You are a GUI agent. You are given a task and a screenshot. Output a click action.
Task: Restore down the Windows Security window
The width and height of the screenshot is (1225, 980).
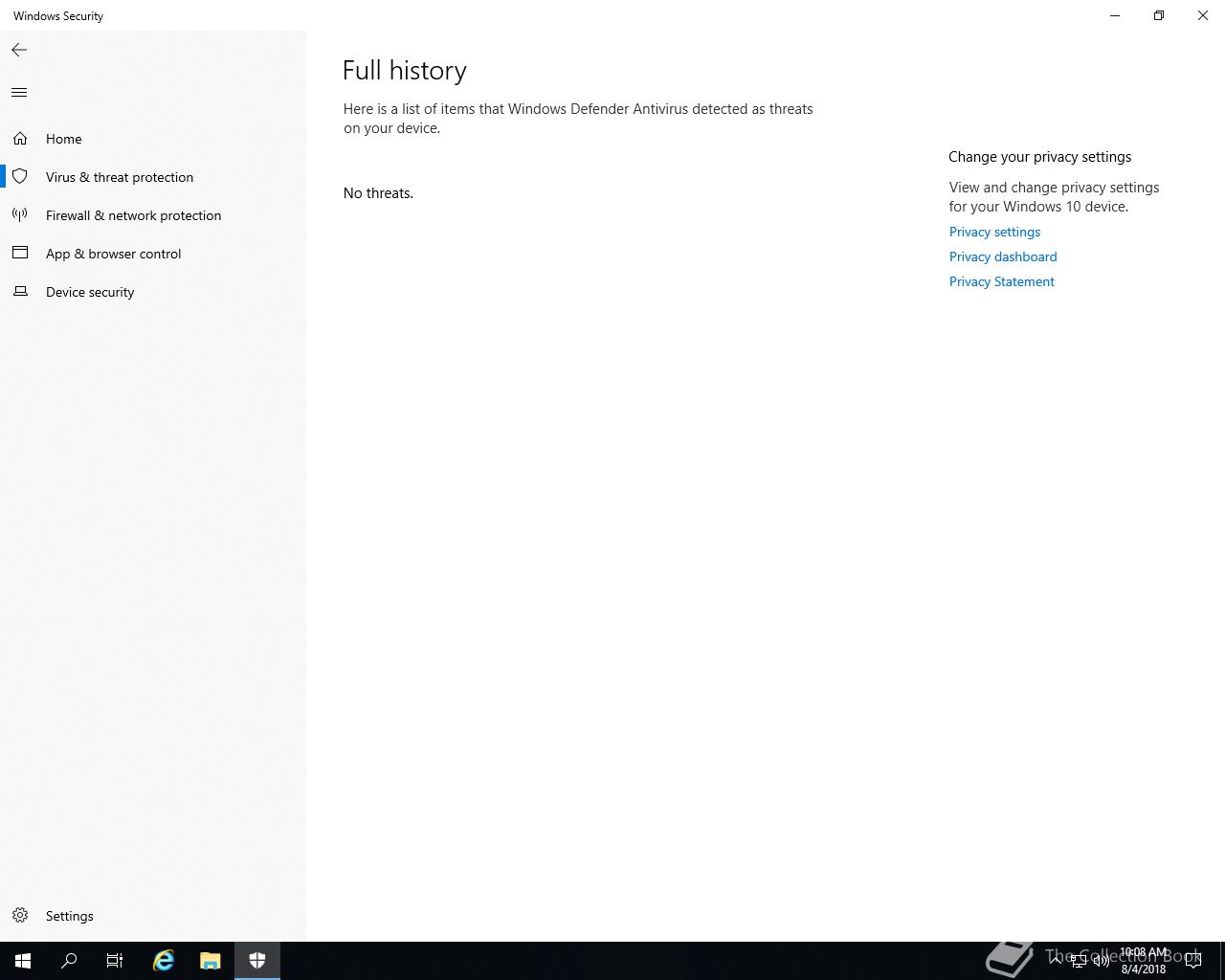(x=1159, y=15)
